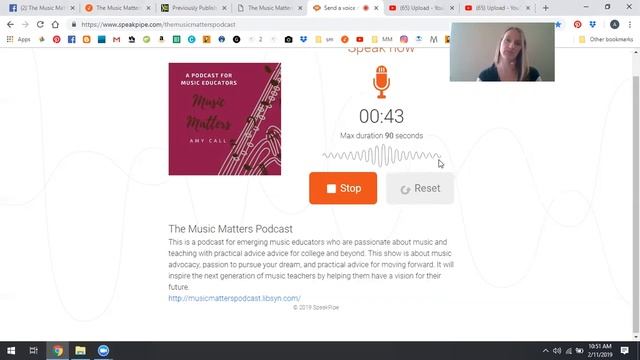Click the speakpipe.com address bar

click(x=261, y=24)
